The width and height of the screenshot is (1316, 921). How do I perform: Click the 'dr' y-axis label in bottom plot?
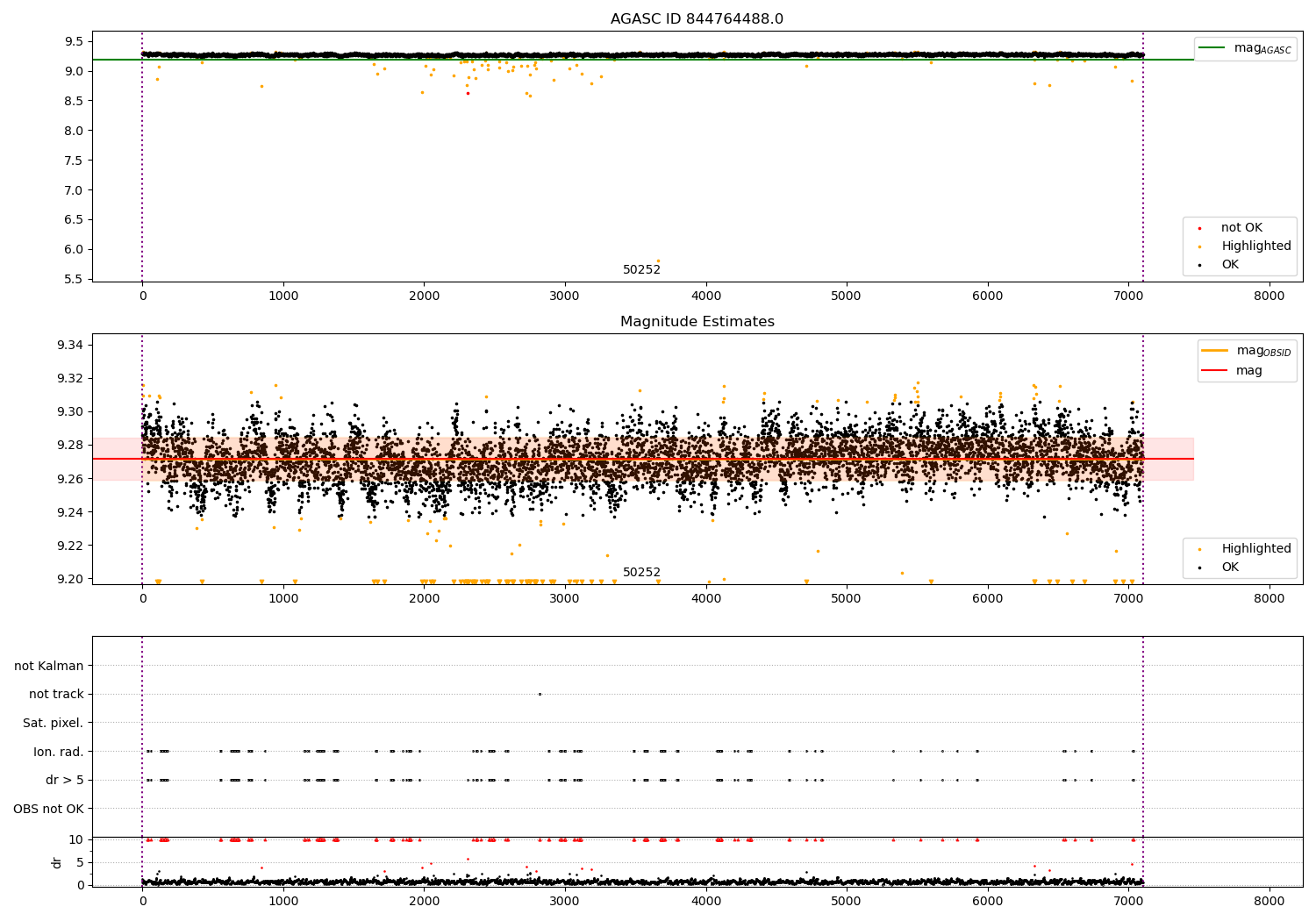(57, 862)
